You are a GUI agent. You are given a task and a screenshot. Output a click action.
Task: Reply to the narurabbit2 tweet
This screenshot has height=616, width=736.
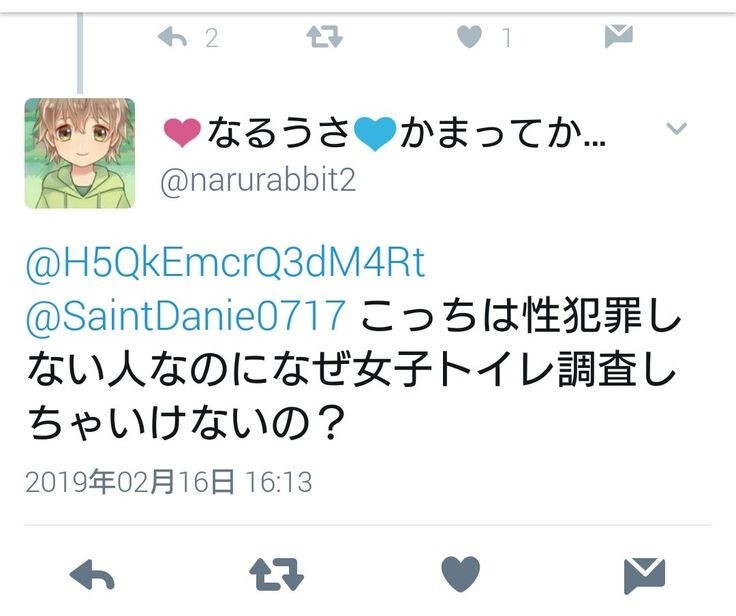92,574
